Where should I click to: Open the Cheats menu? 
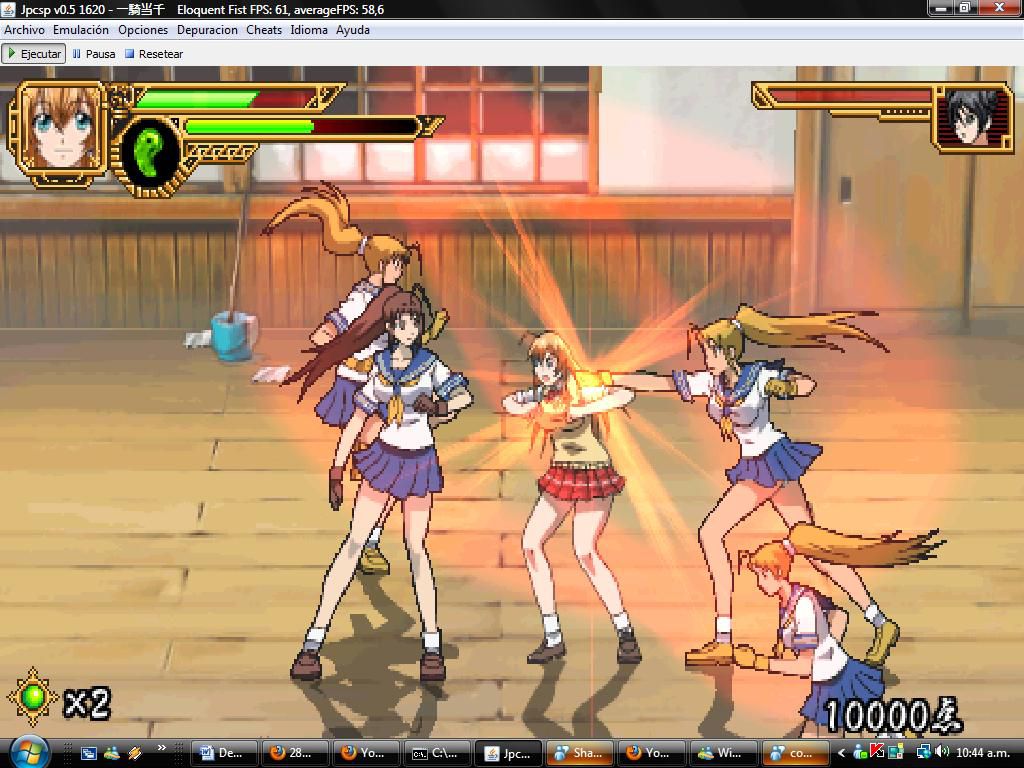click(264, 30)
